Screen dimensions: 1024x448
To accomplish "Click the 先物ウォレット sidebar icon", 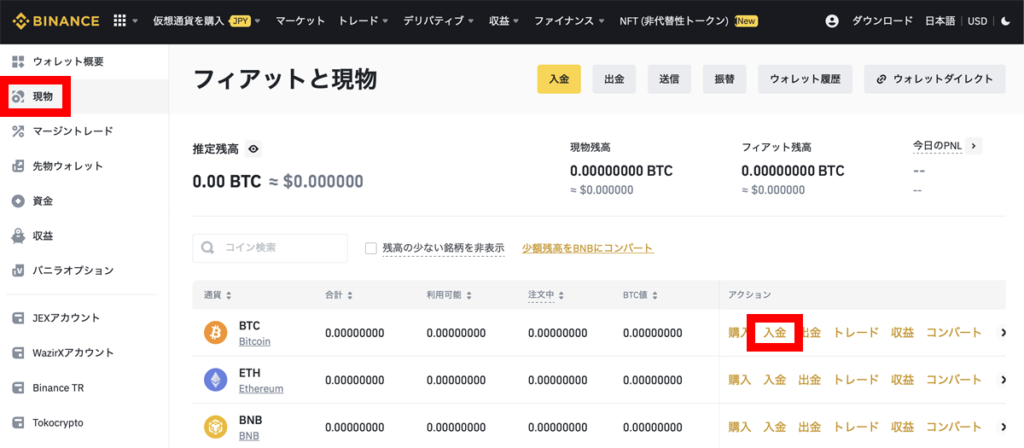I will 18,166.
